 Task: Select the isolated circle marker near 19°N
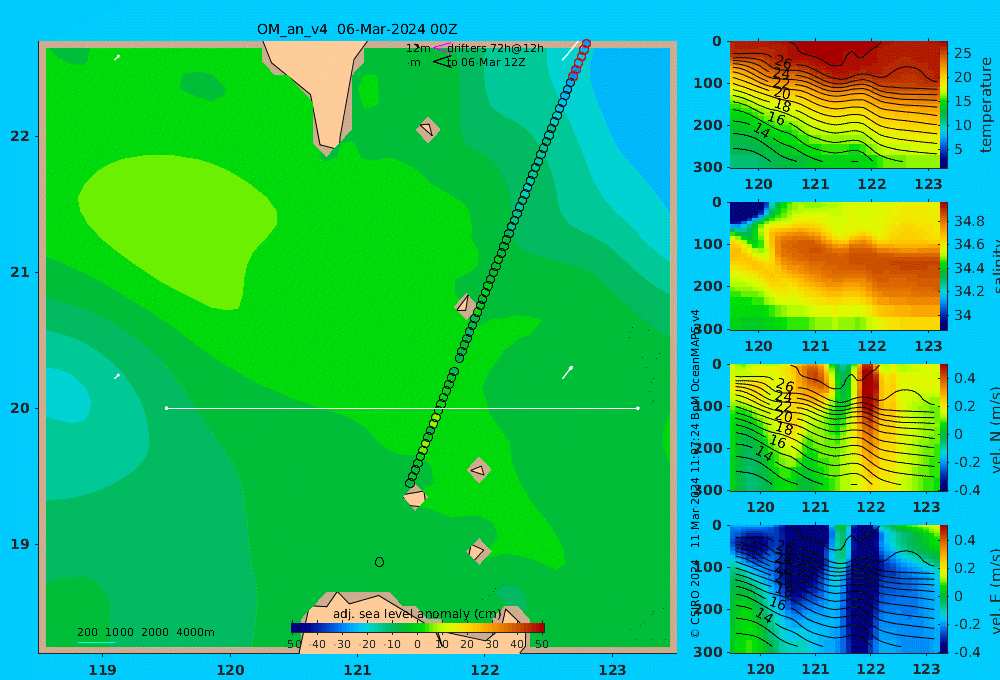379,562
